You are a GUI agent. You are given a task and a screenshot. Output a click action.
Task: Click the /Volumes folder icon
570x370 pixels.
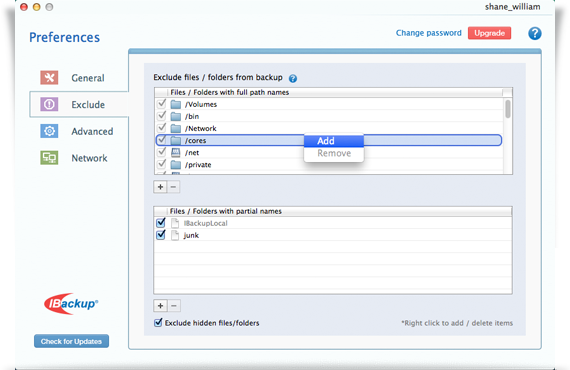point(176,104)
